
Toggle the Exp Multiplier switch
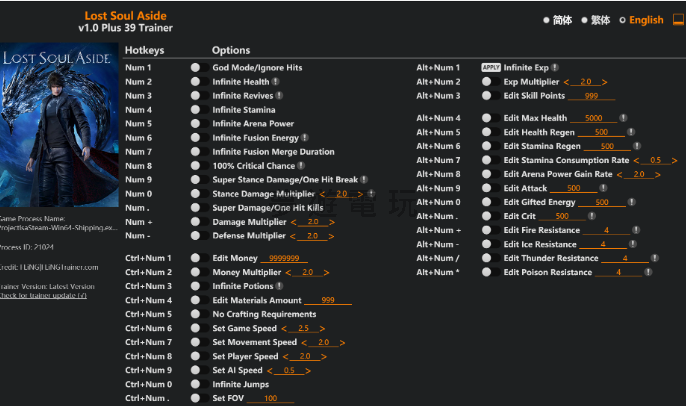click(490, 81)
